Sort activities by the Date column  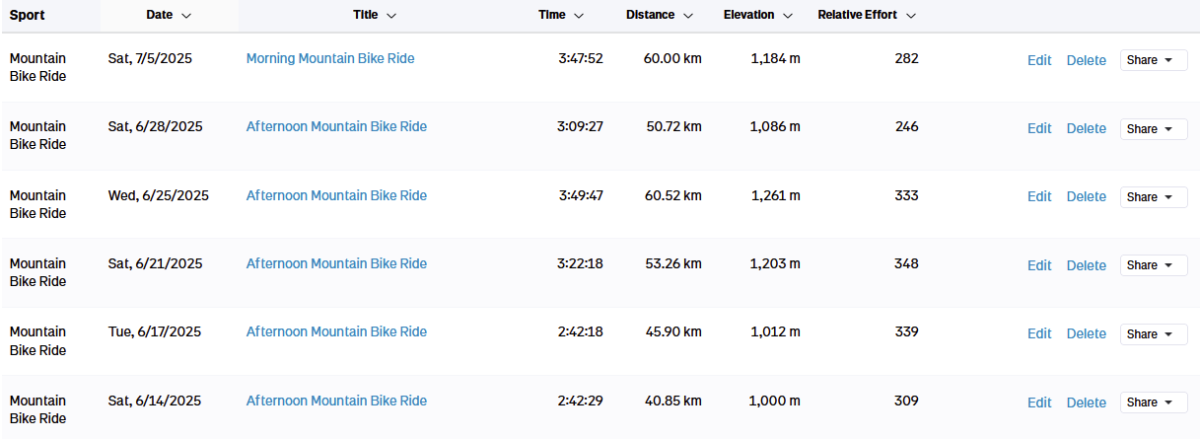[x=169, y=15]
